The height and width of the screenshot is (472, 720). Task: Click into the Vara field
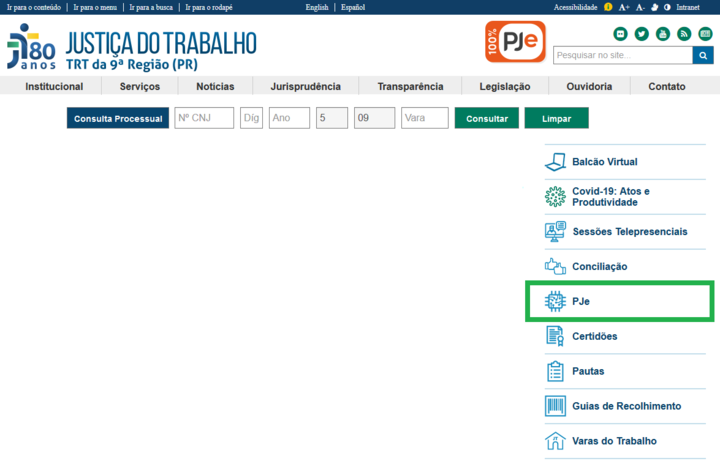pyautogui.click(x=425, y=118)
